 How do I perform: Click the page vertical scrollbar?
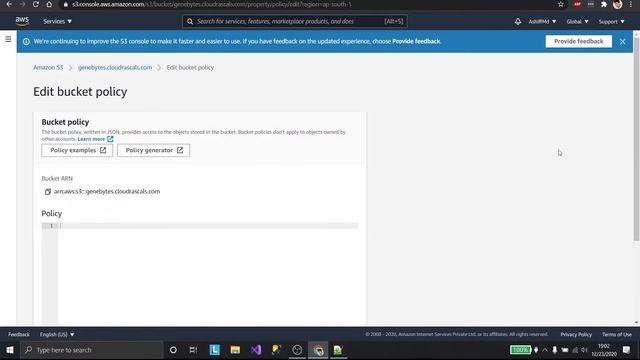point(636,139)
